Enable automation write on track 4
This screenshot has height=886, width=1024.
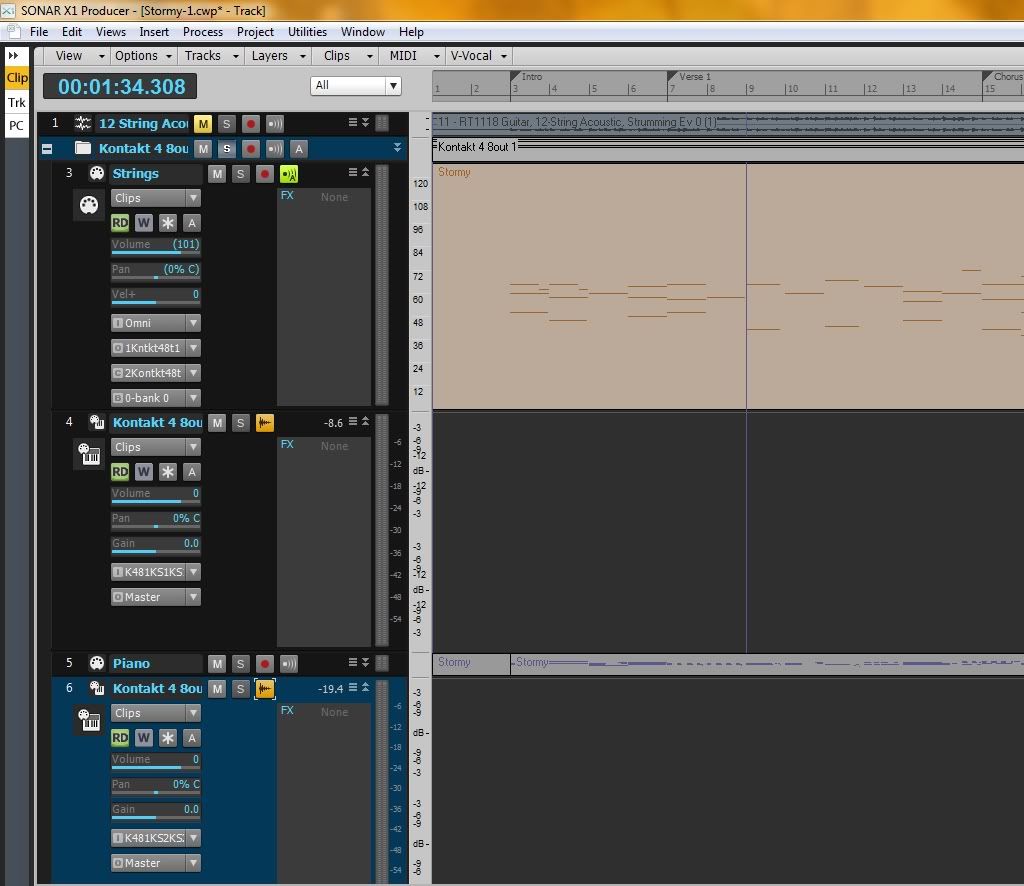(144, 472)
